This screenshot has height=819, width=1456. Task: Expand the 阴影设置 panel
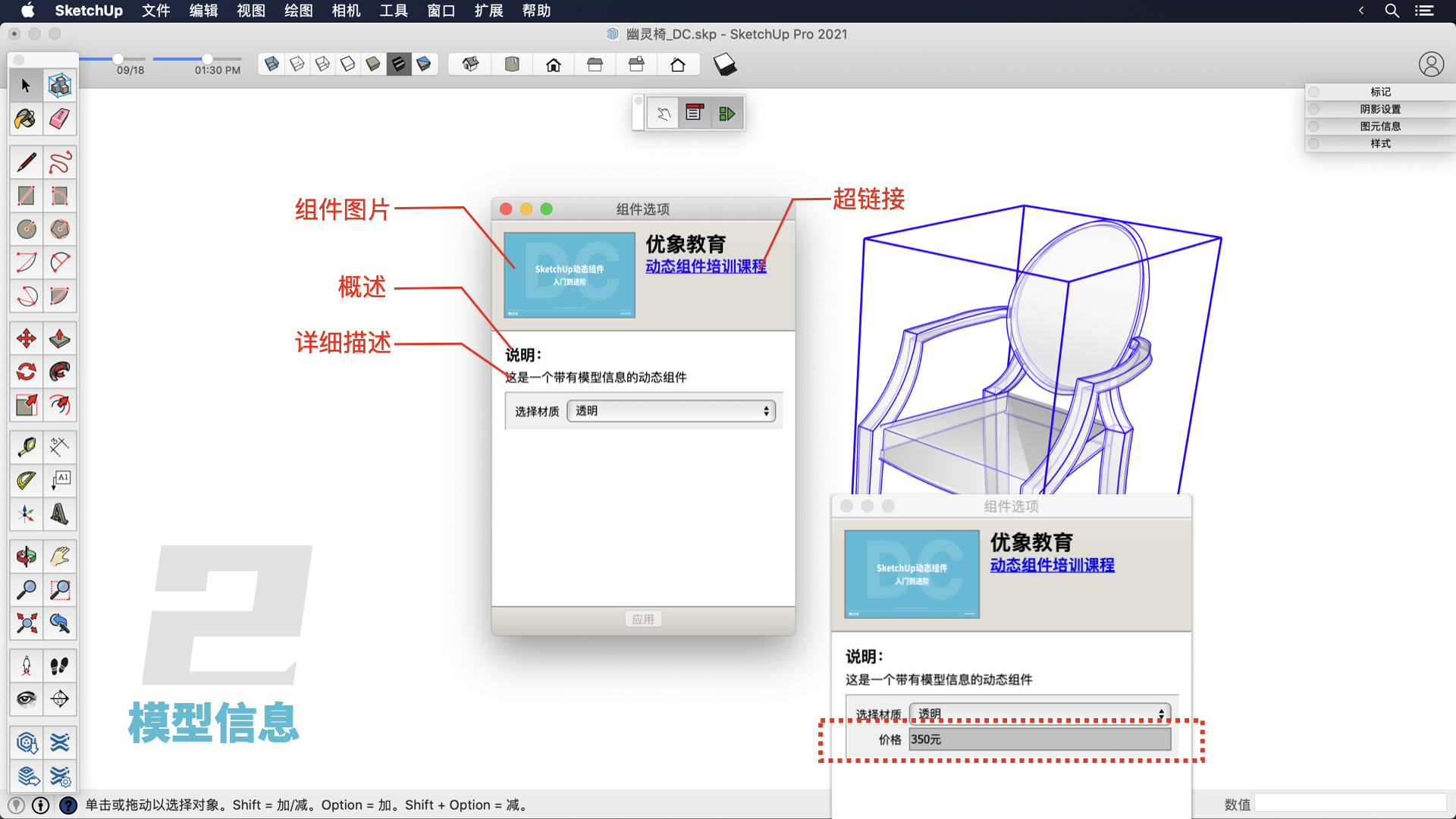pyautogui.click(x=1379, y=109)
